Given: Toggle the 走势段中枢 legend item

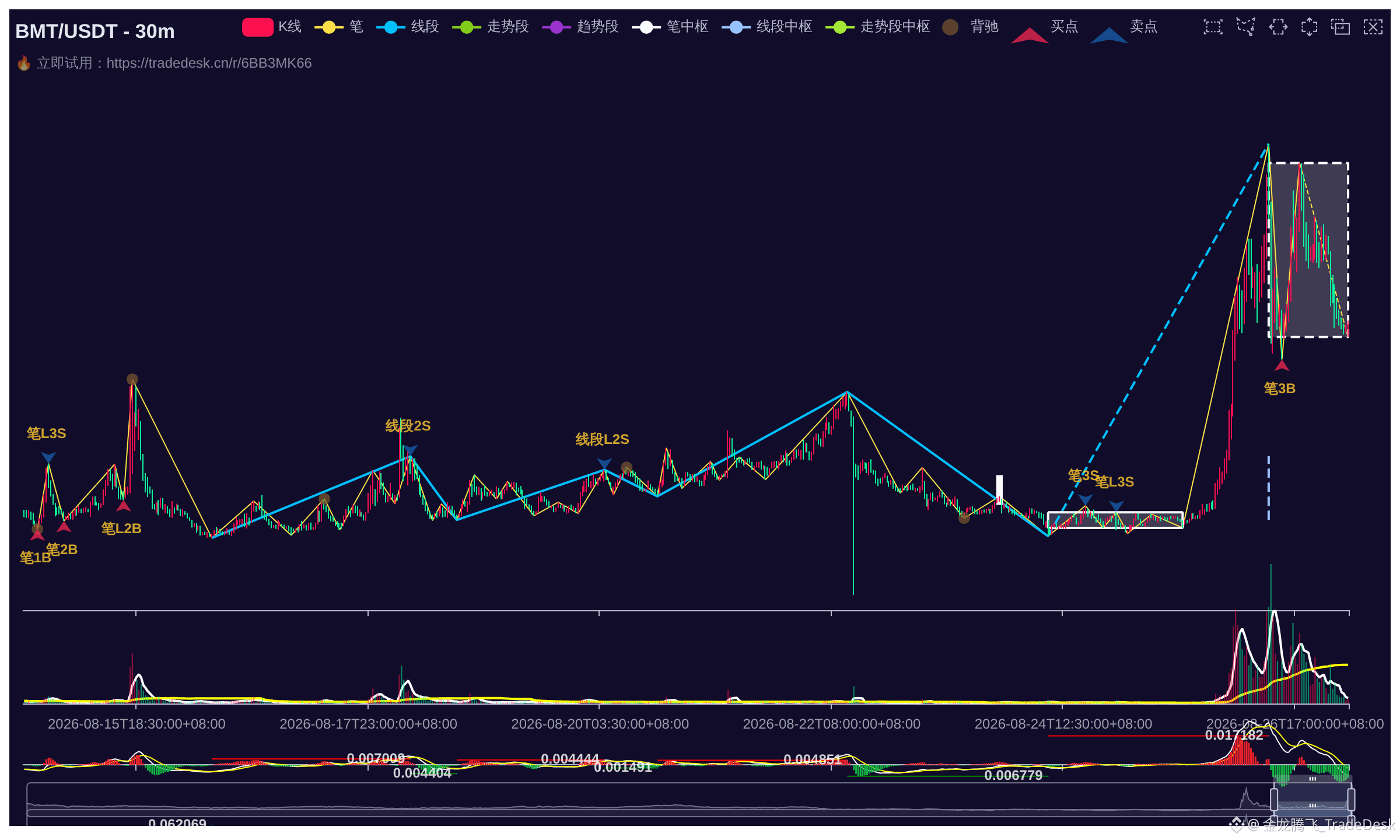Looking at the screenshot, I should tap(878, 27).
